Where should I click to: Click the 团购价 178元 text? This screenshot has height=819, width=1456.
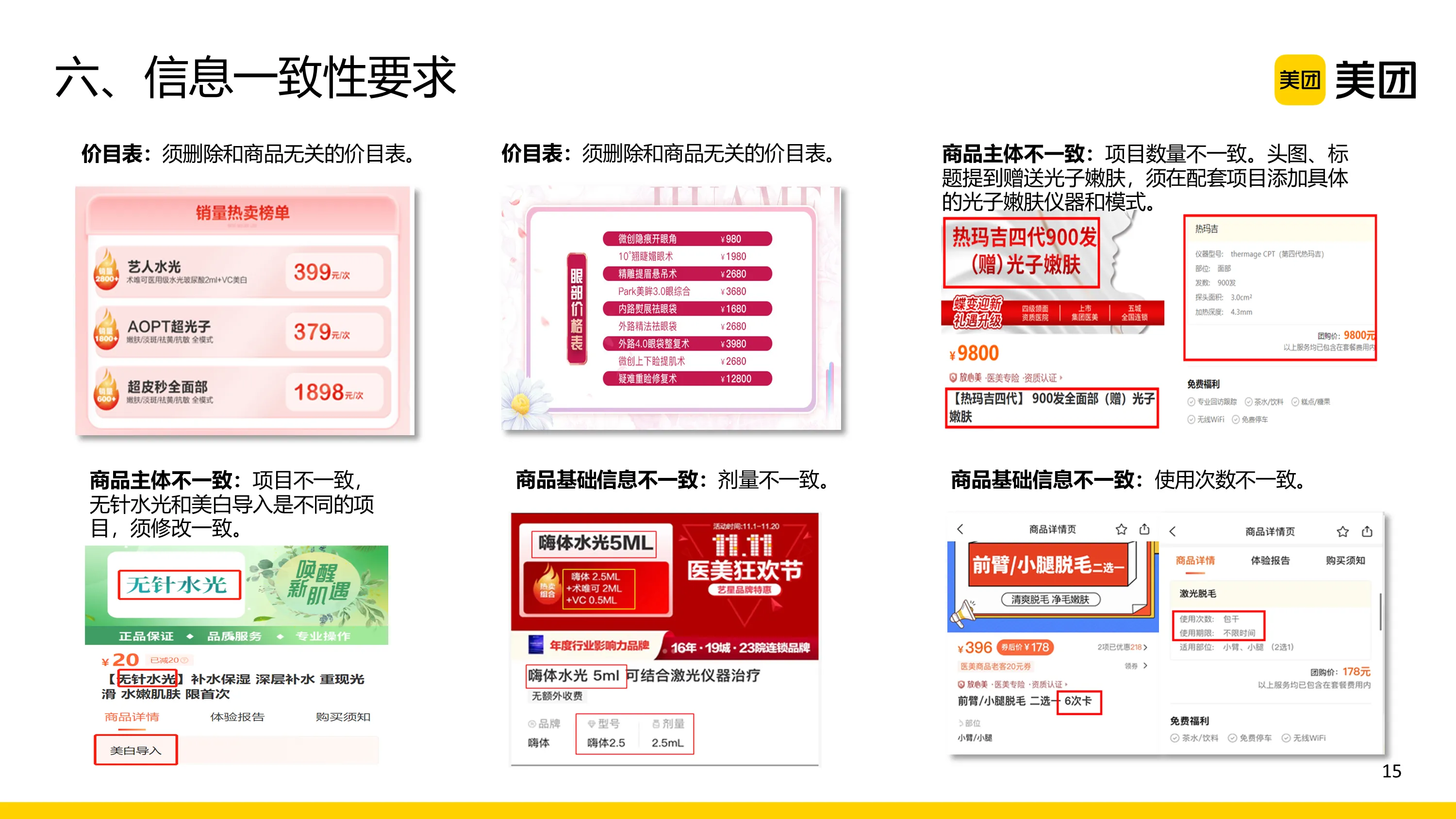click(1340, 672)
